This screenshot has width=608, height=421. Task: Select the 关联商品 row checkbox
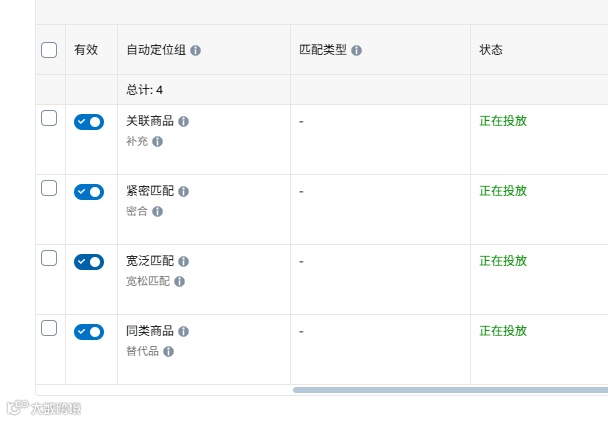click(x=49, y=118)
